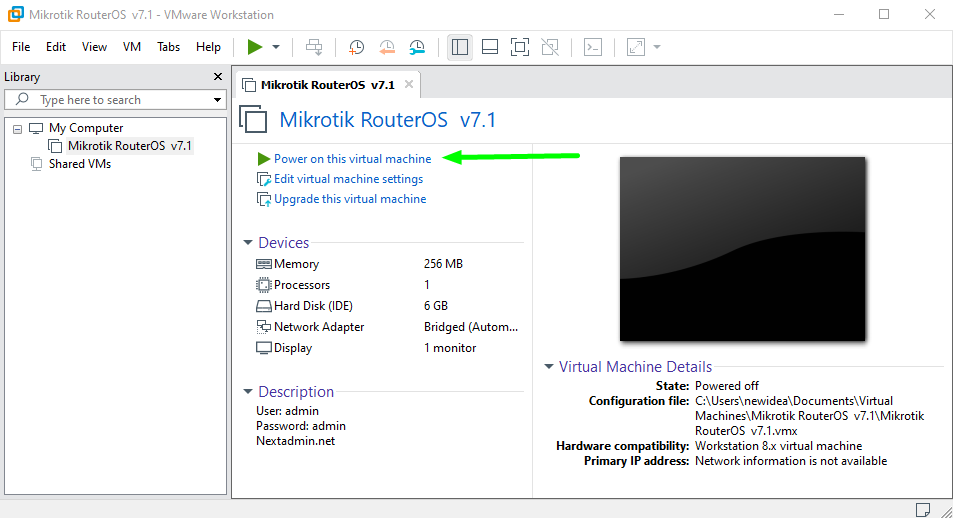Close the Mikrotik RouterOS v7.1 tab
The height and width of the screenshot is (518, 953).
(x=409, y=85)
